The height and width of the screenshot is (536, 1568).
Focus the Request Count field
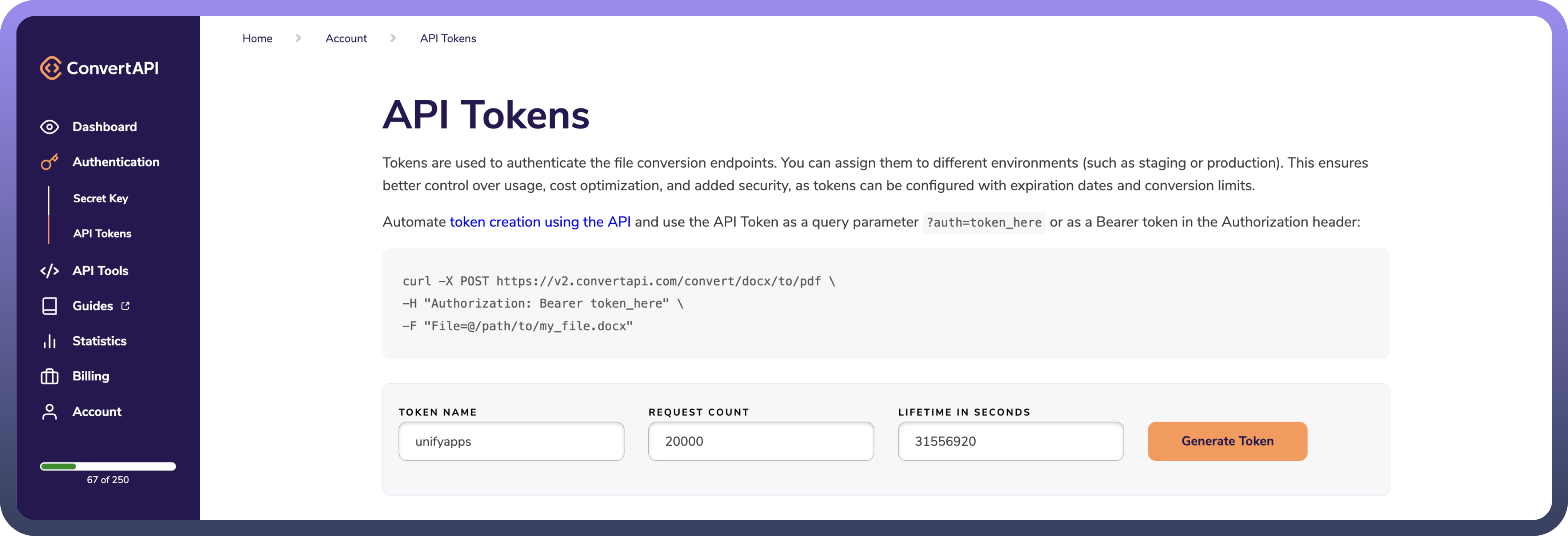(x=760, y=441)
